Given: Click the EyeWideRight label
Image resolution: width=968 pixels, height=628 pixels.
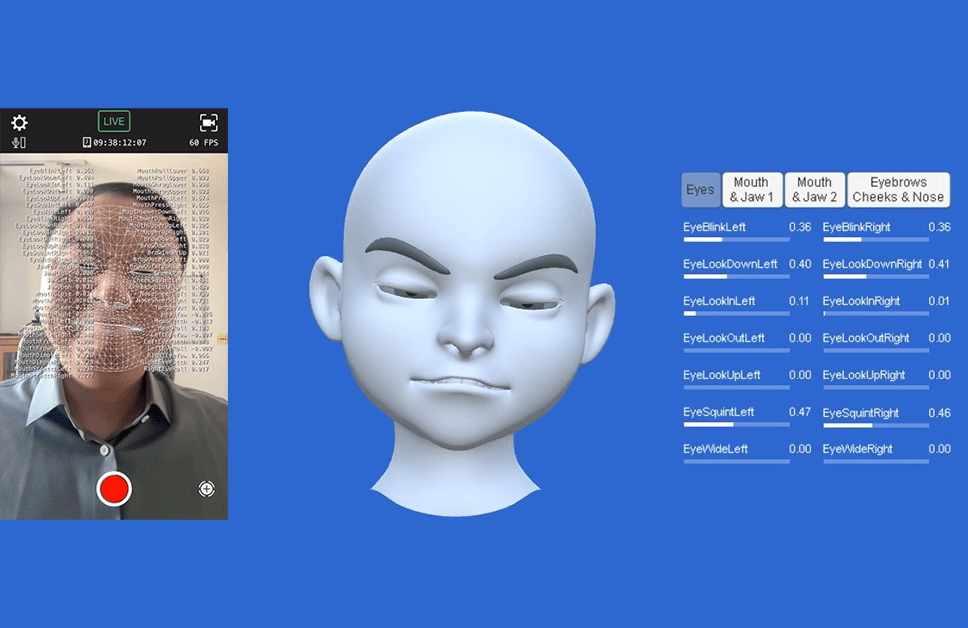Looking at the screenshot, I should point(857,449).
